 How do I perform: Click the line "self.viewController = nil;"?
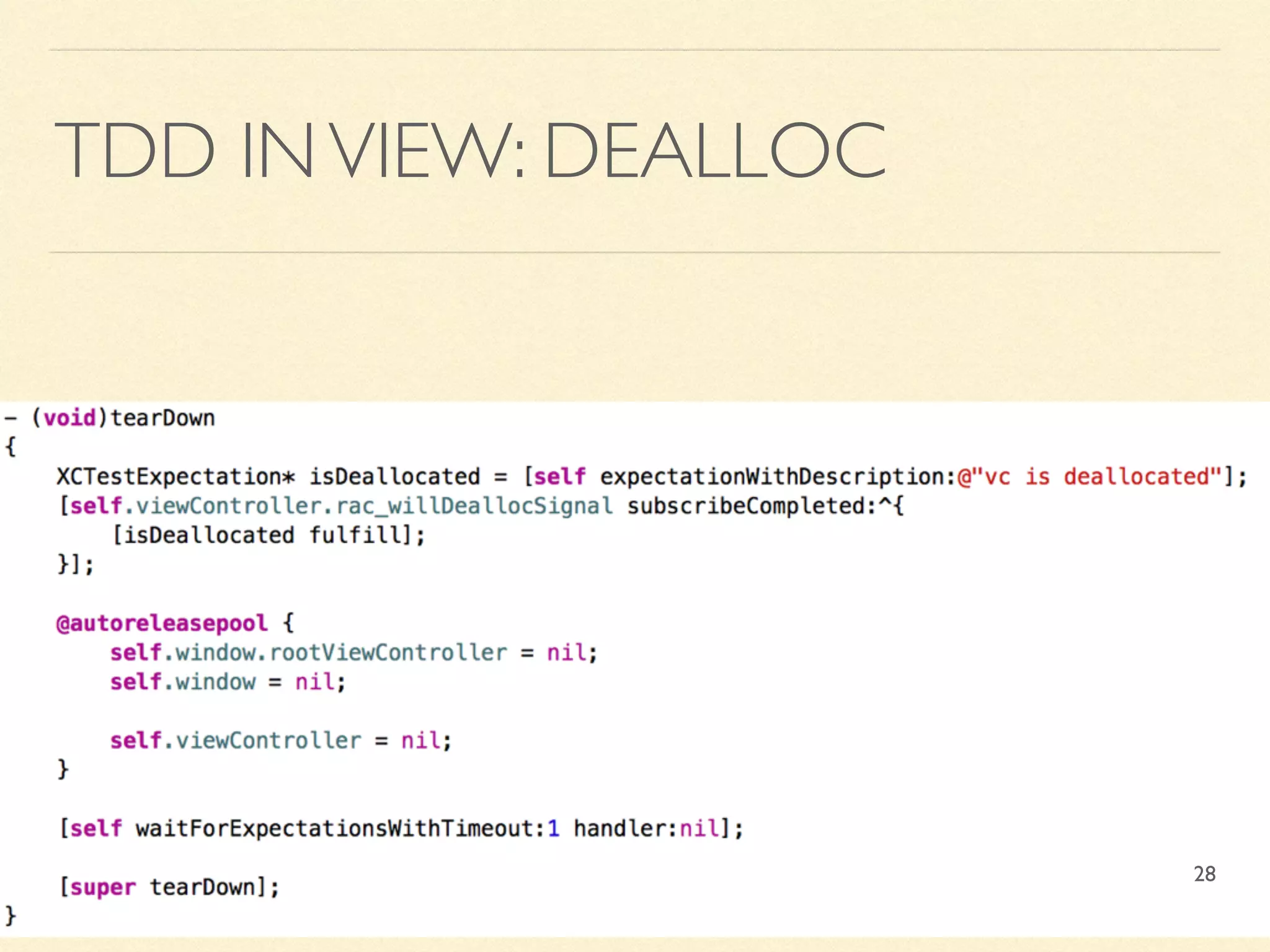pos(281,741)
